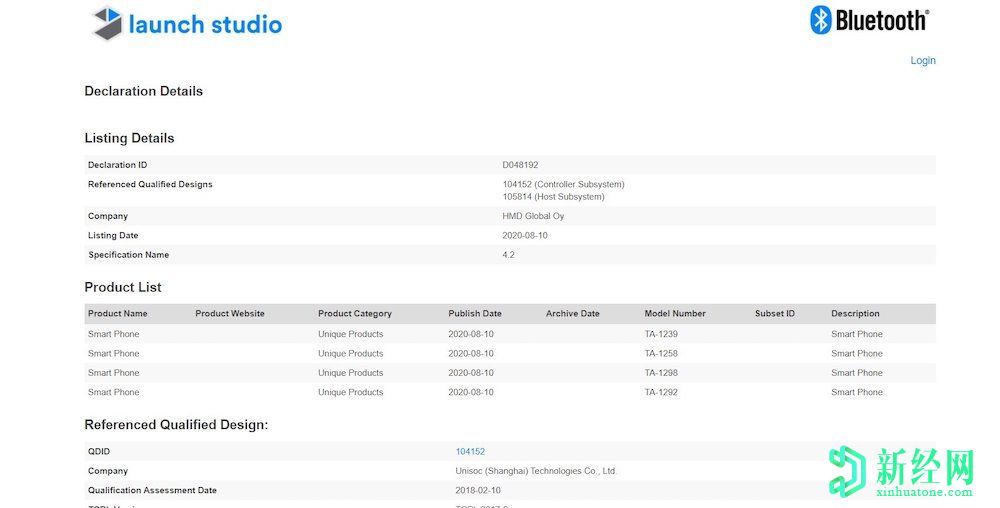Click the Launch Studio cube logo icon
Image resolution: width=1000 pixels, height=508 pixels.
click(x=107, y=24)
